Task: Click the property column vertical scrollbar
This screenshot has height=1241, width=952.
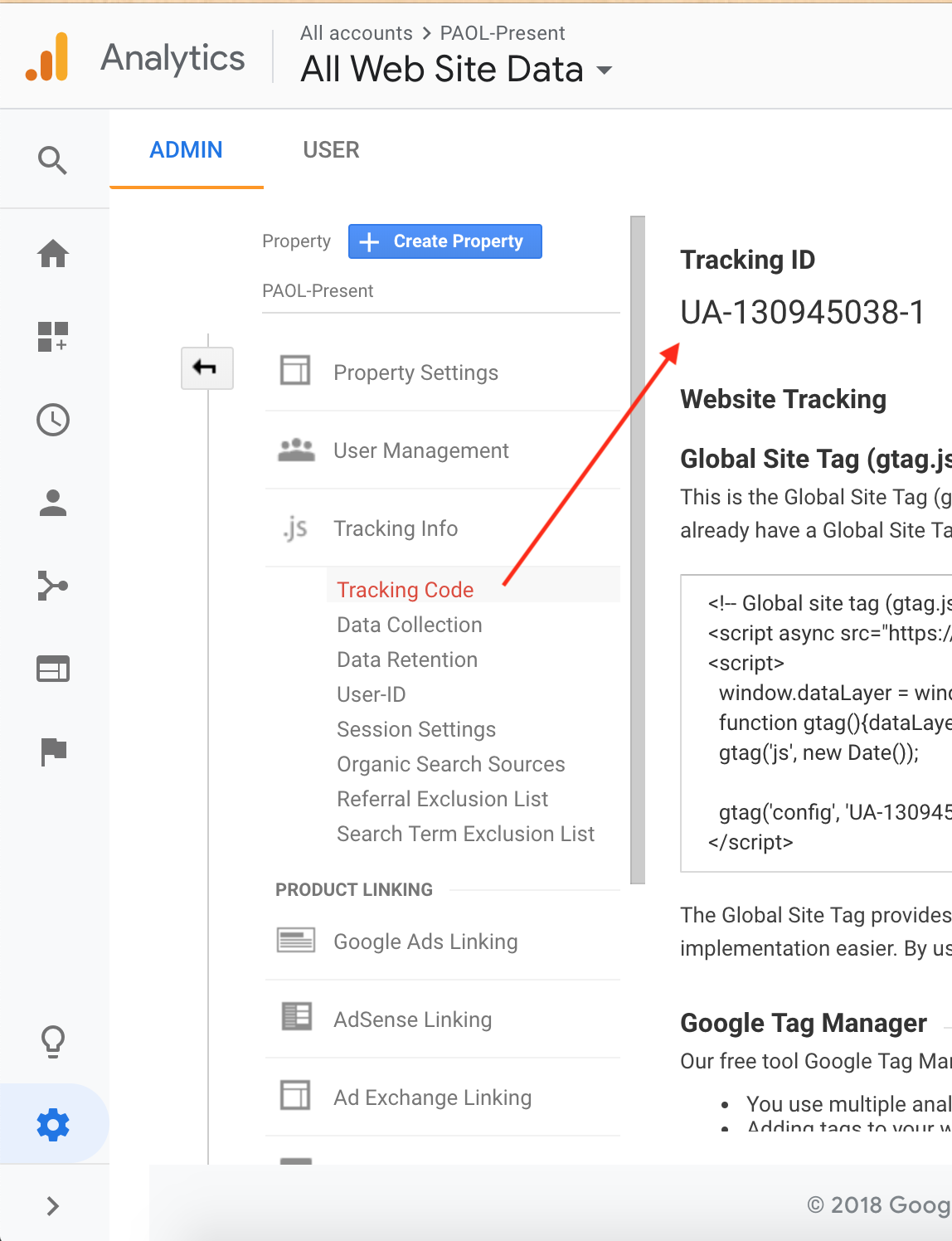Action: [x=638, y=549]
